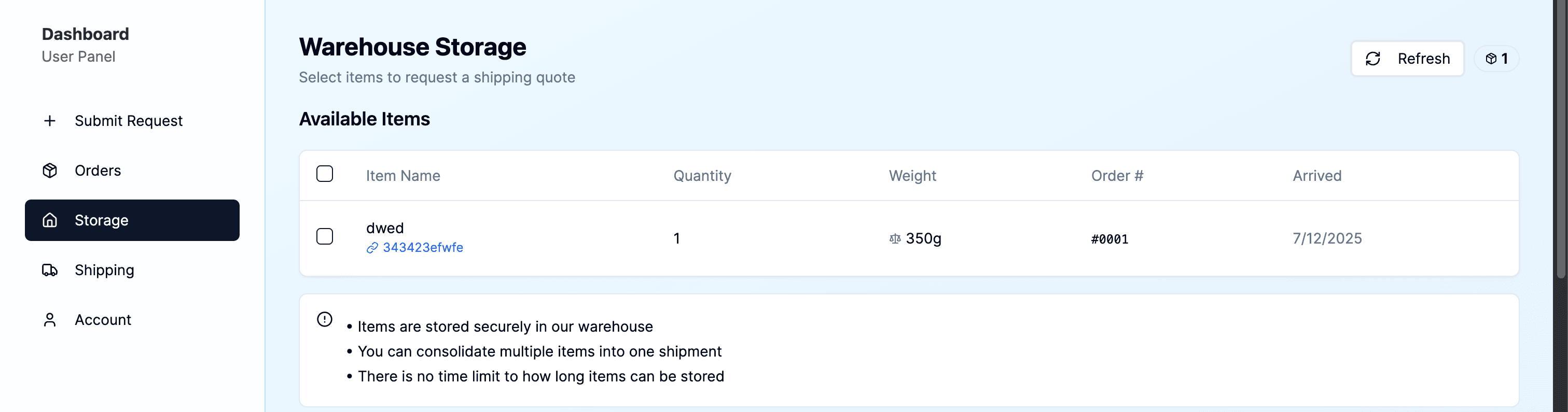This screenshot has width=1568, height=412.
Task: Click the Submit Request sidebar entry
Action: click(x=129, y=121)
